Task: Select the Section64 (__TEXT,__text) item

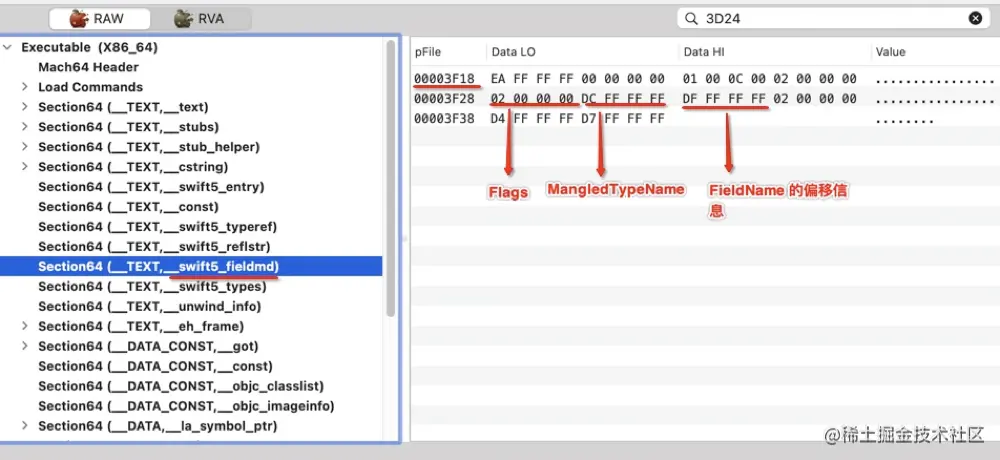Action: pyautogui.click(x=123, y=107)
